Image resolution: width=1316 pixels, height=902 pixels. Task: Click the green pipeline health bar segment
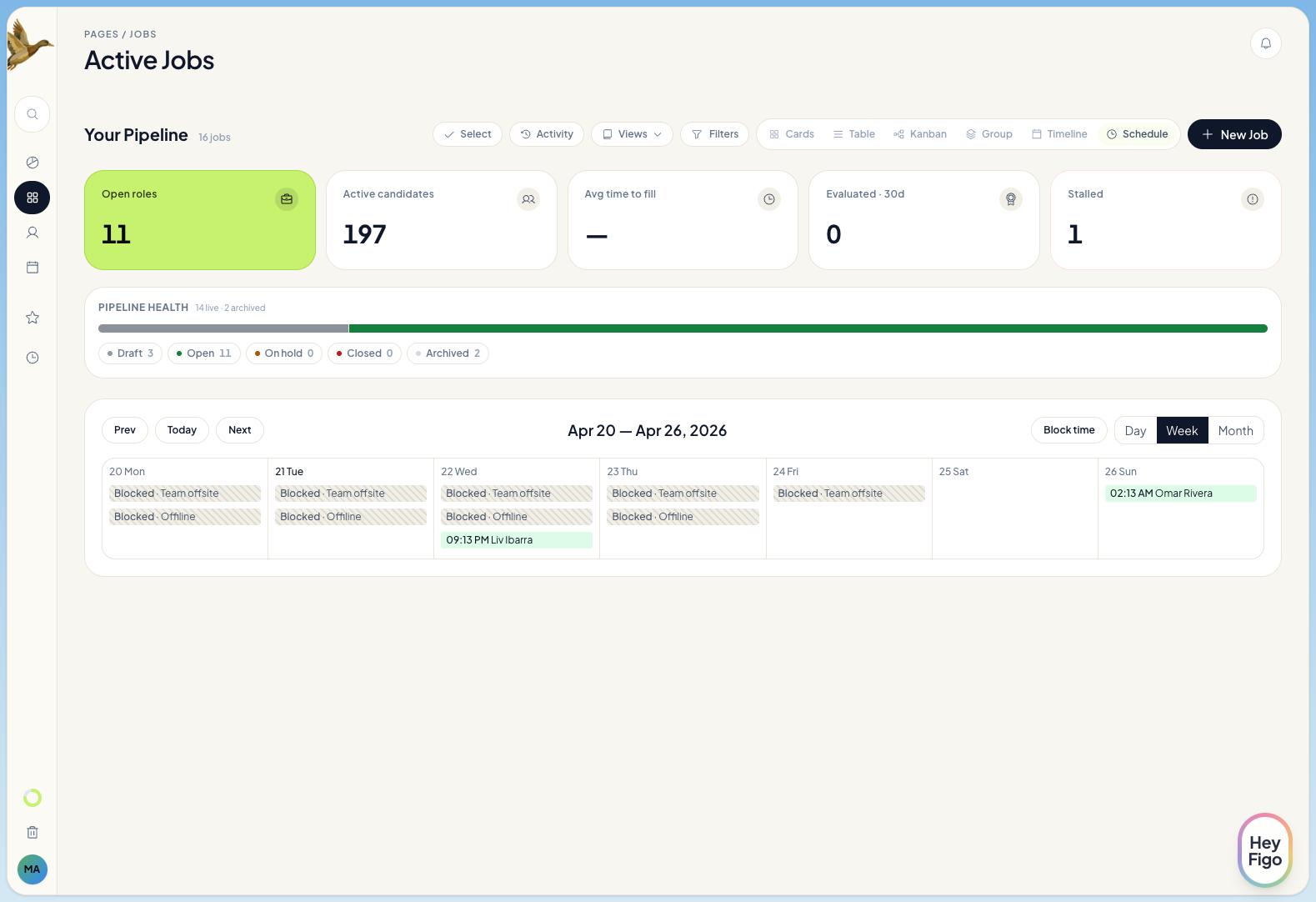(807, 328)
